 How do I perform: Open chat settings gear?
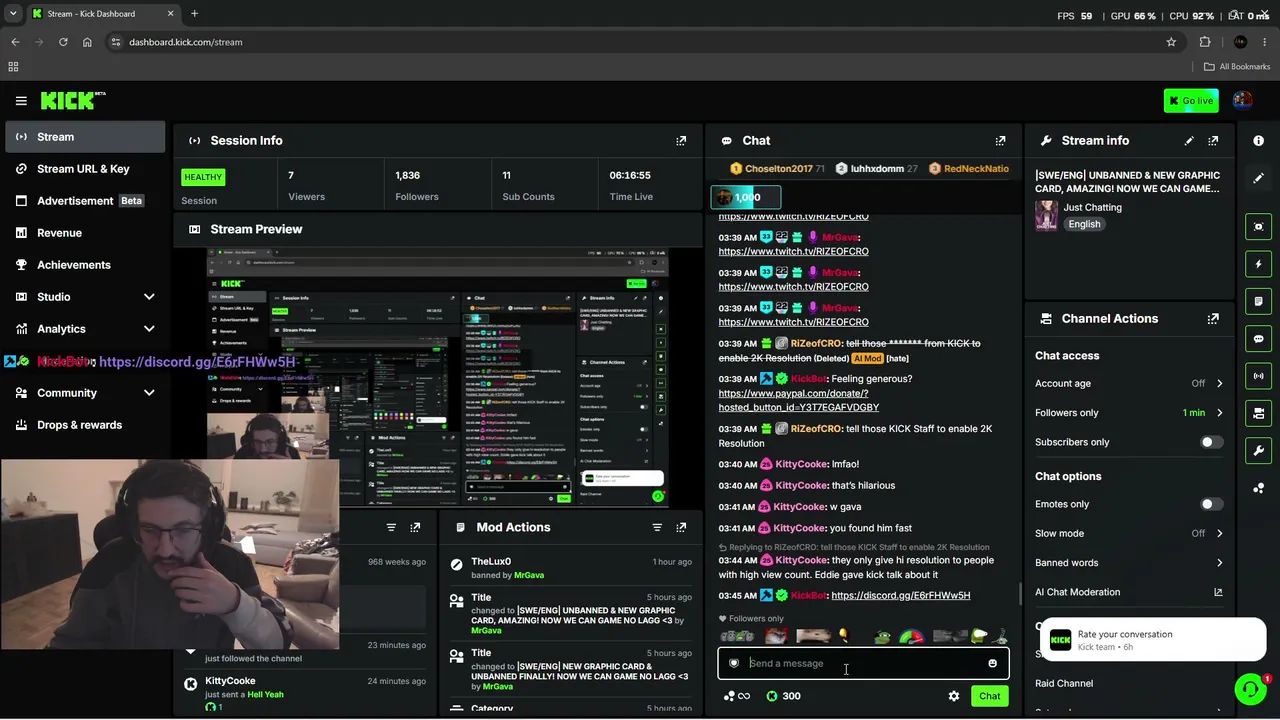[x=954, y=696]
